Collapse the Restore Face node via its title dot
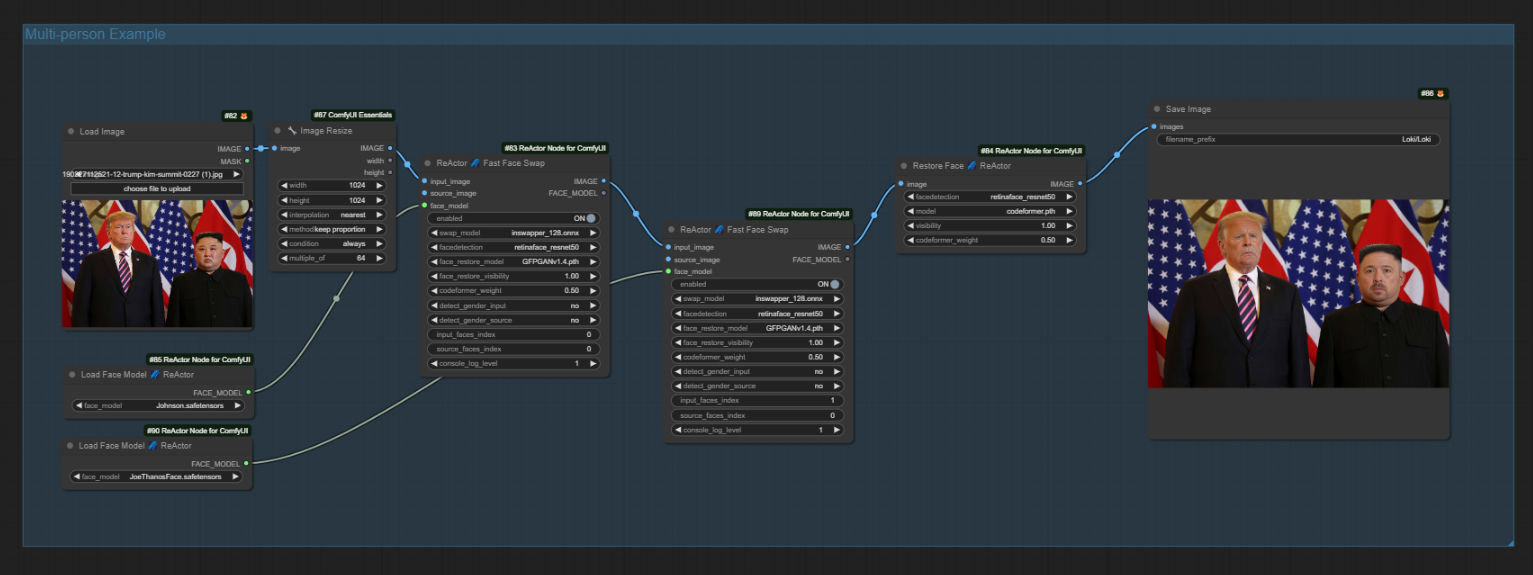Image resolution: width=1533 pixels, height=575 pixels. [904, 166]
